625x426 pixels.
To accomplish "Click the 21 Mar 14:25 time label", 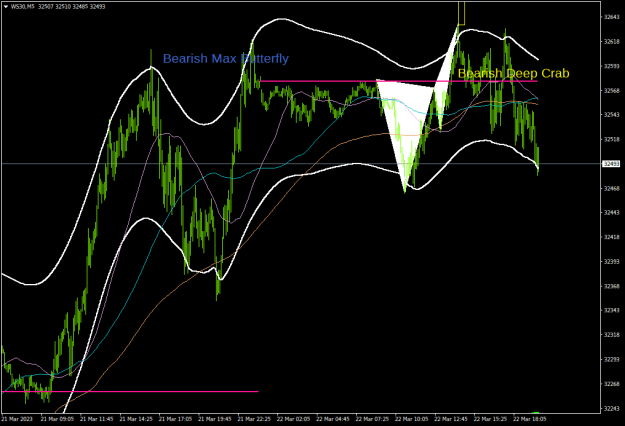I will point(136,419).
